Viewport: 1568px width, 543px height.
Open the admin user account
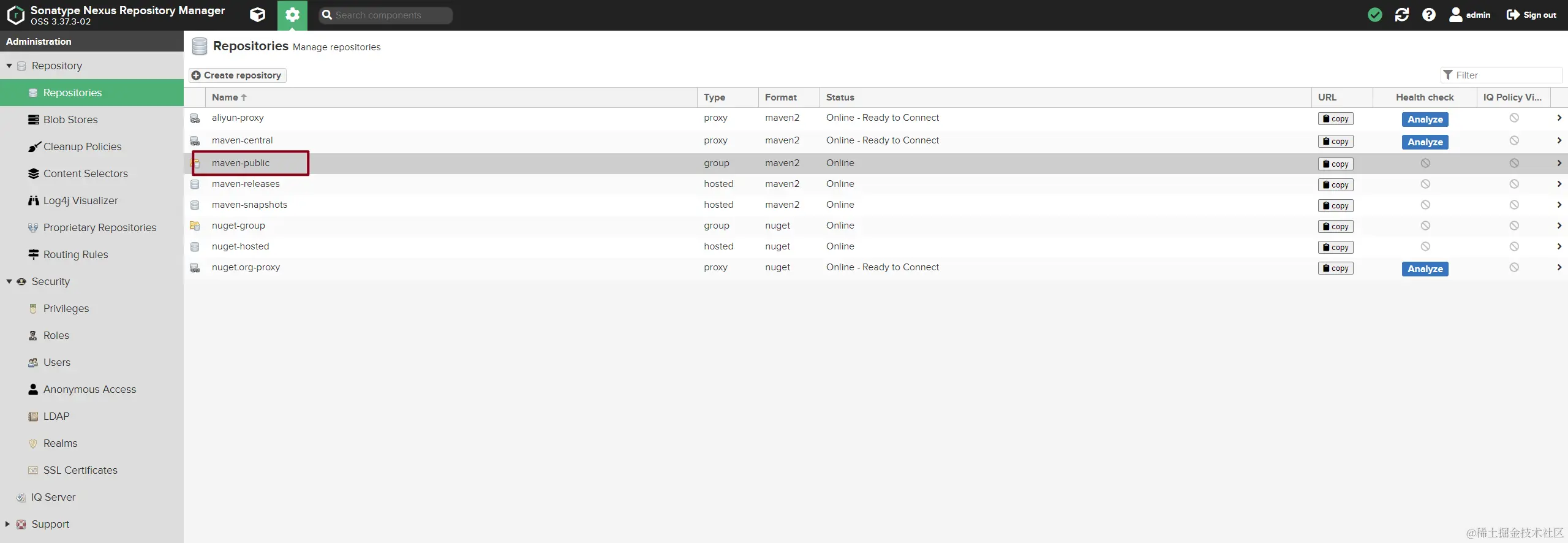[x=1469, y=15]
